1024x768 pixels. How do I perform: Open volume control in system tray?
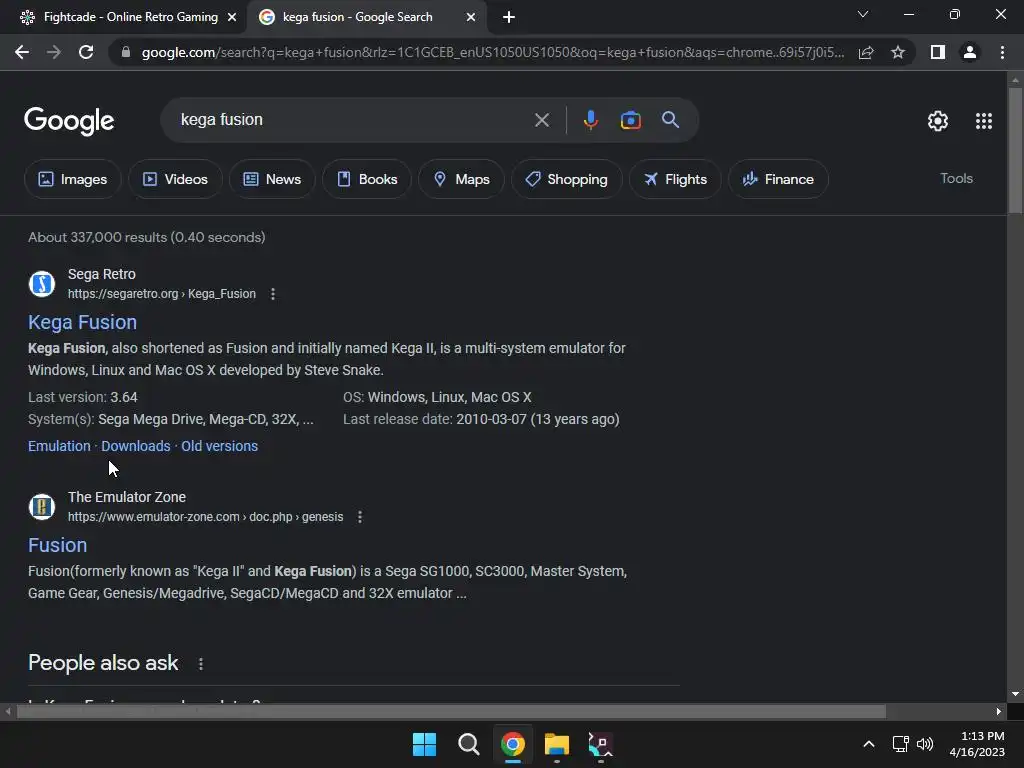pos(925,744)
